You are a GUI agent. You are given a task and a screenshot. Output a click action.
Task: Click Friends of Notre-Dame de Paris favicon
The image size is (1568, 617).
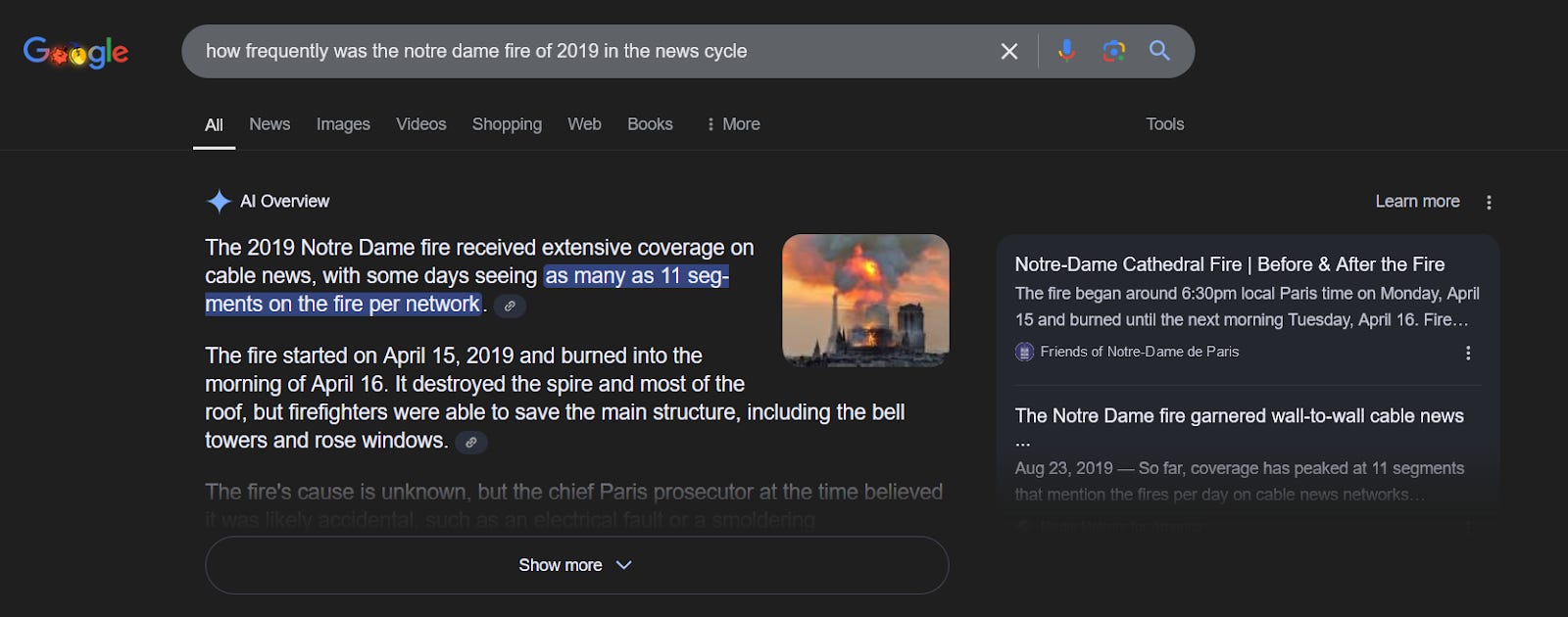[x=1025, y=352]
